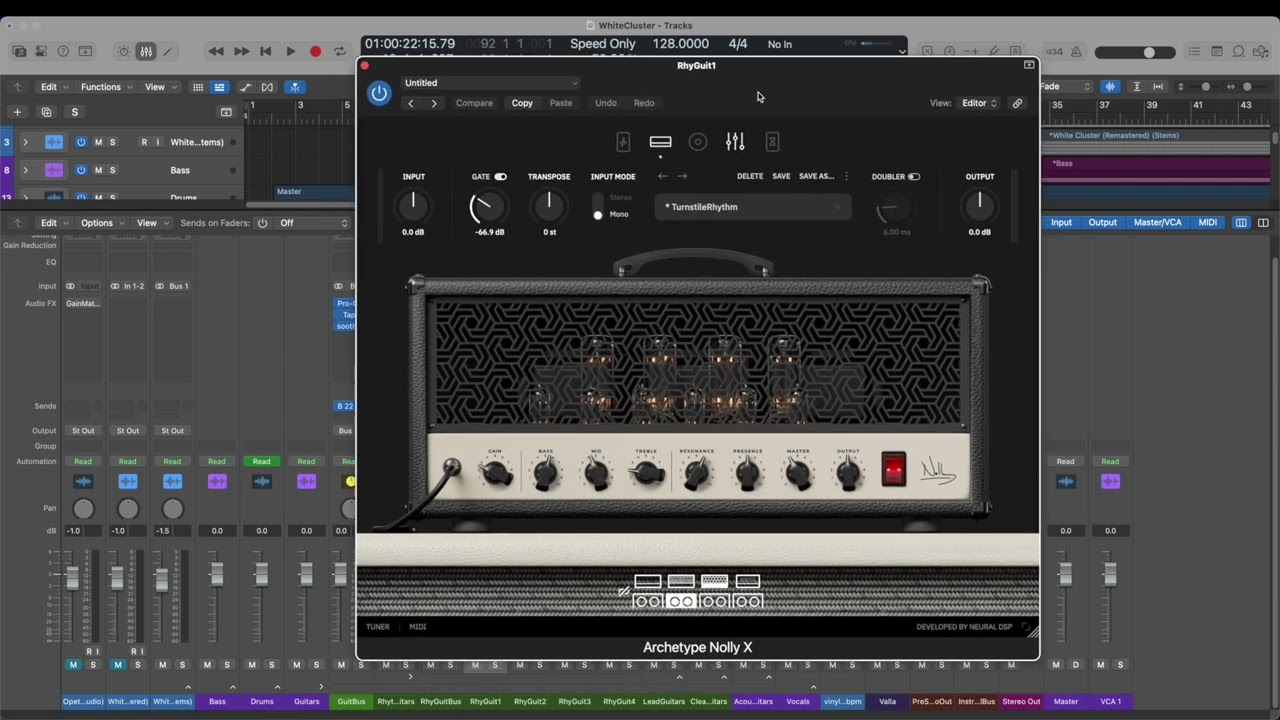The height and width of the screenshot is (720, 1280).
Task: Select the Stereo input mode
Action: pos(620,198)
